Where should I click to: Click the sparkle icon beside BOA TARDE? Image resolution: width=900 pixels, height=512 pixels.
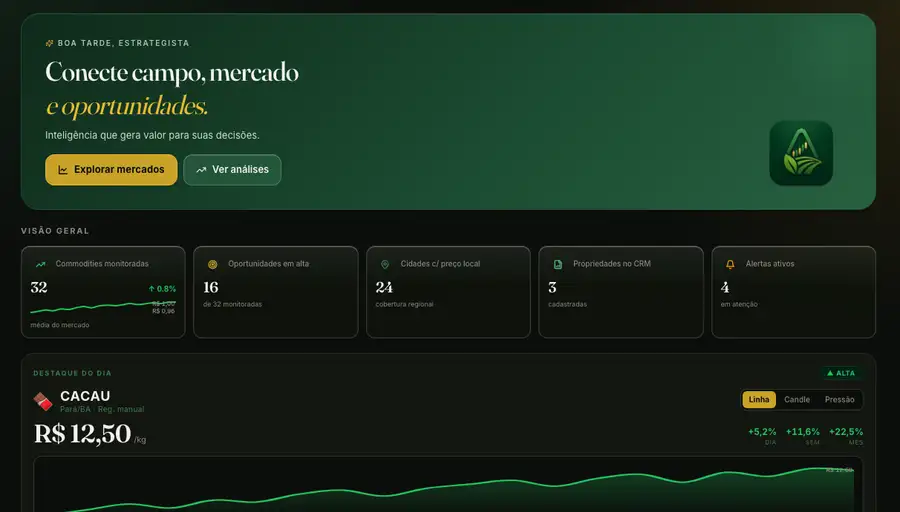(49, 43)
